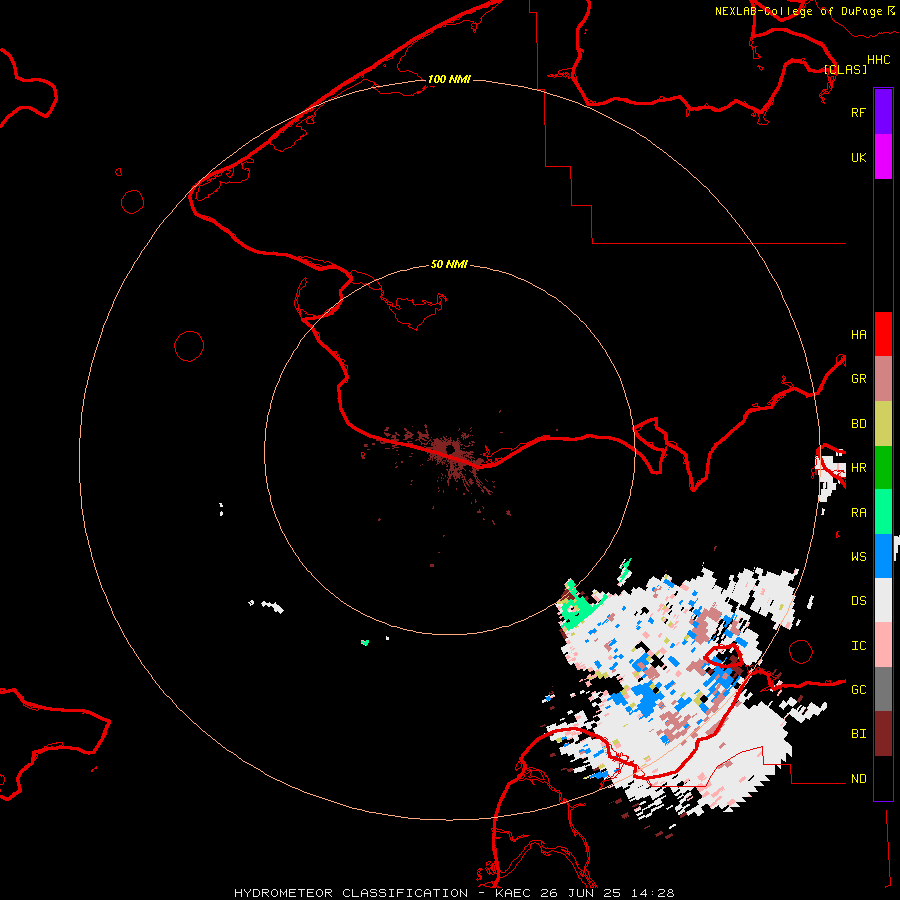Image resolution: width=900 pixels, height=900 pixels.
Task: Click the BD legend label
Action: [858, 424]
